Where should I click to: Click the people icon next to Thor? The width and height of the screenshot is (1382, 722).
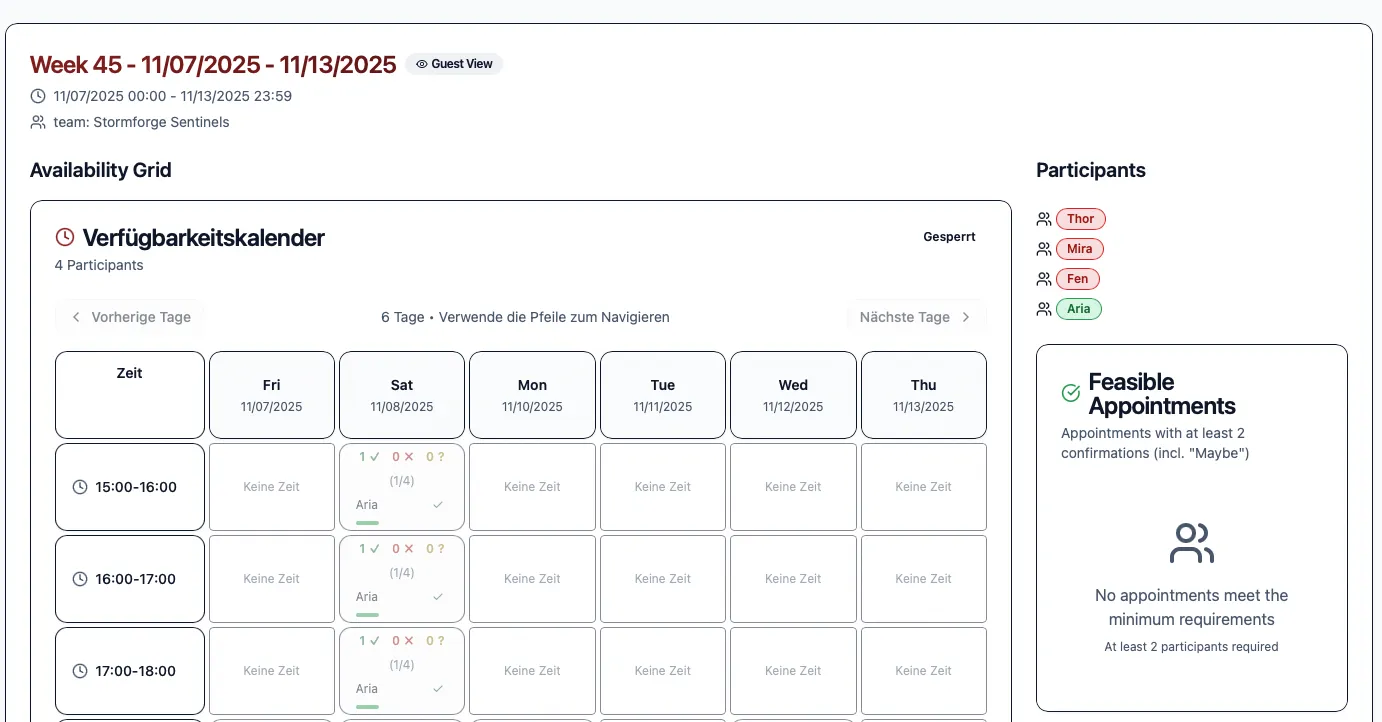click(x=1044, y=219)
